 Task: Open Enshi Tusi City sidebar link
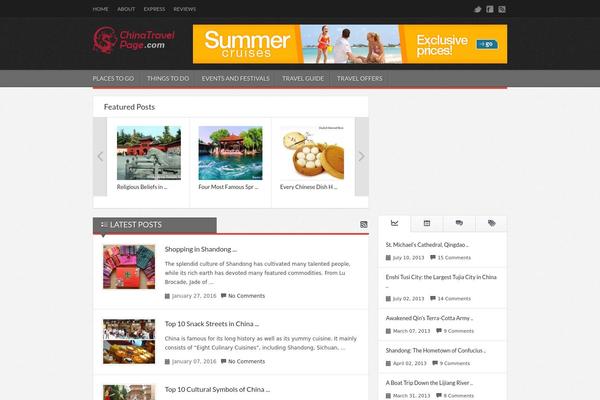[441, 277]
